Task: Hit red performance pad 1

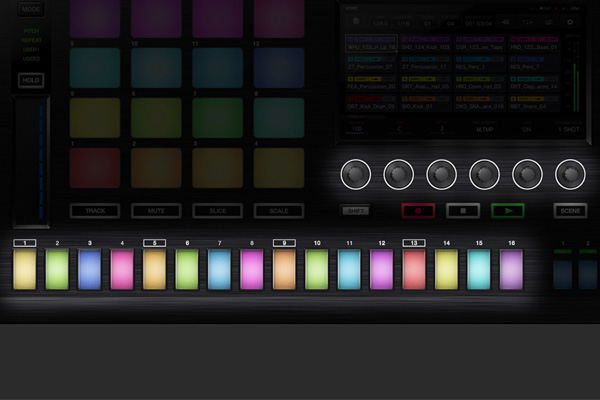Action: (95, 168)
